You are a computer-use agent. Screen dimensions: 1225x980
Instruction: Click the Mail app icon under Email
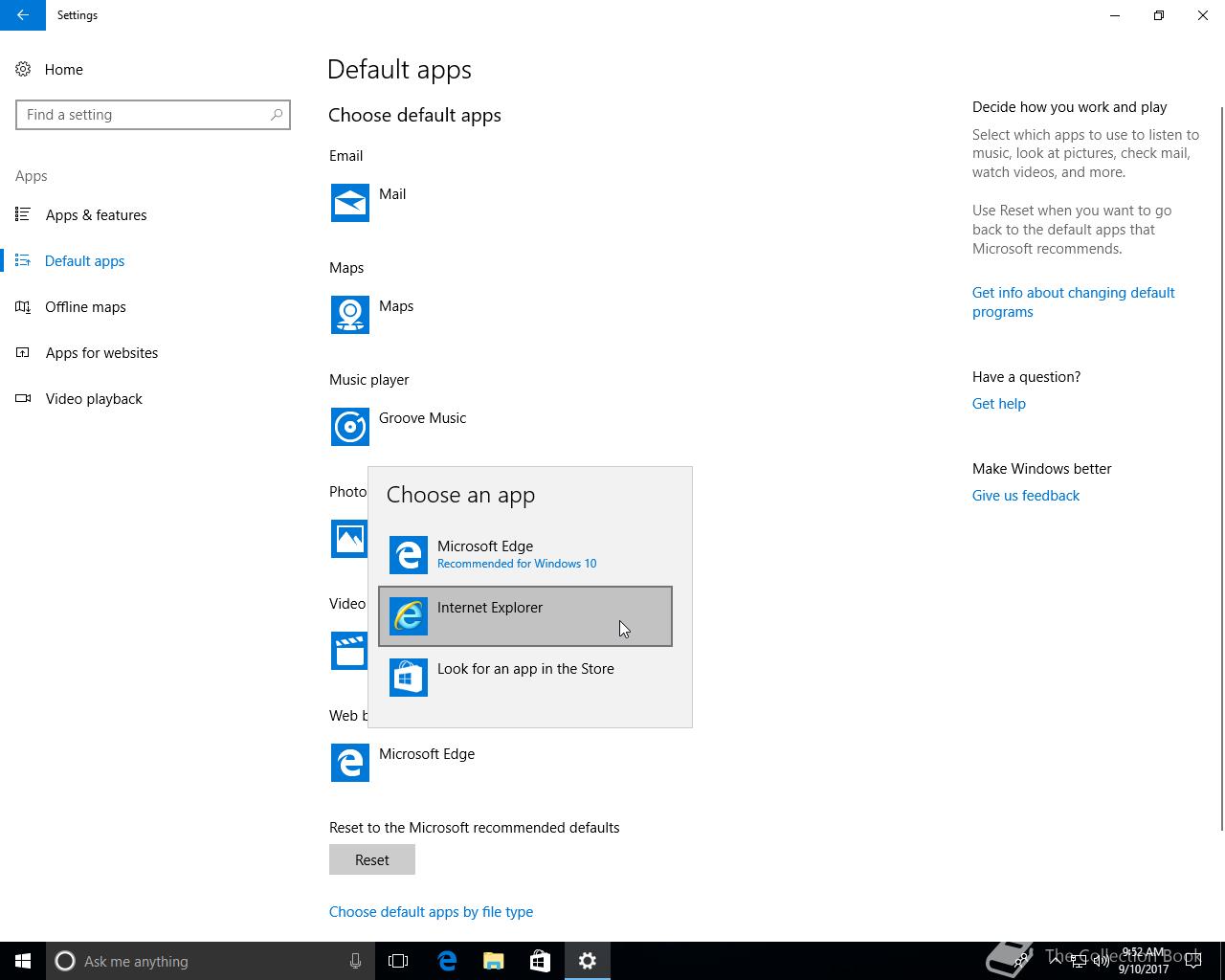click(350, 203)
